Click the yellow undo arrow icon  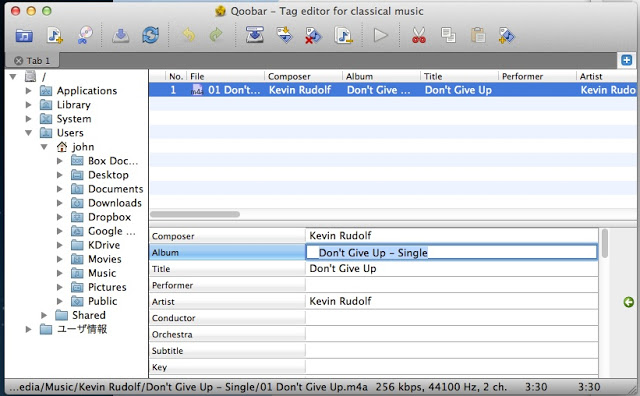click(x=189, y=35)
